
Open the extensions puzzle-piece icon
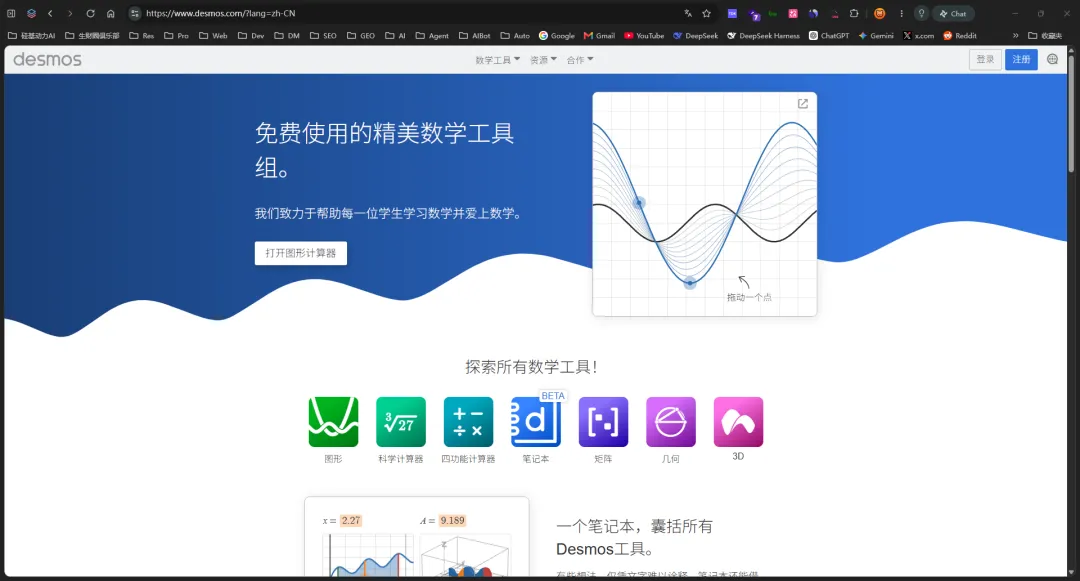pyautogui.click(x=854, y=13)
